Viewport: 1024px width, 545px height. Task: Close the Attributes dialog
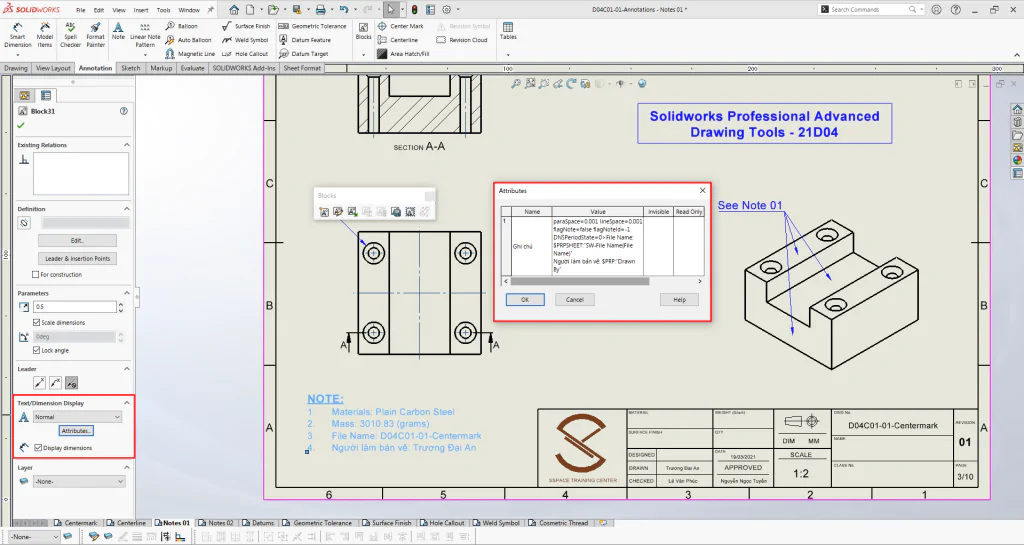pos(703,191)
